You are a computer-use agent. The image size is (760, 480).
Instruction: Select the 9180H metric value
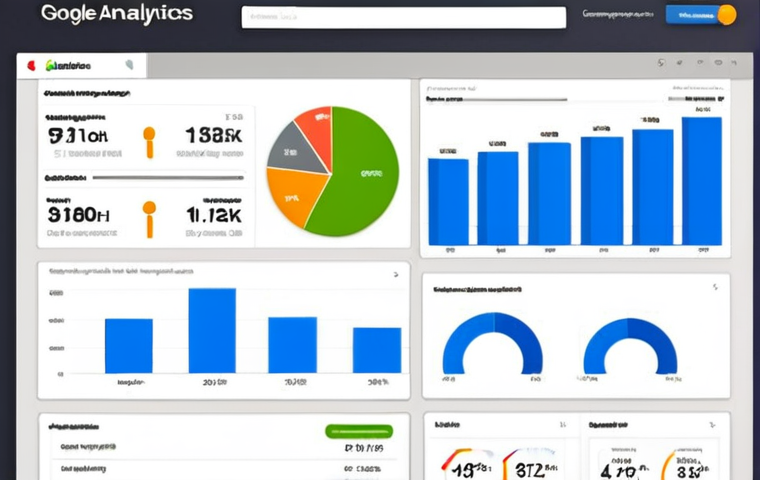click(x=79, y=214)
